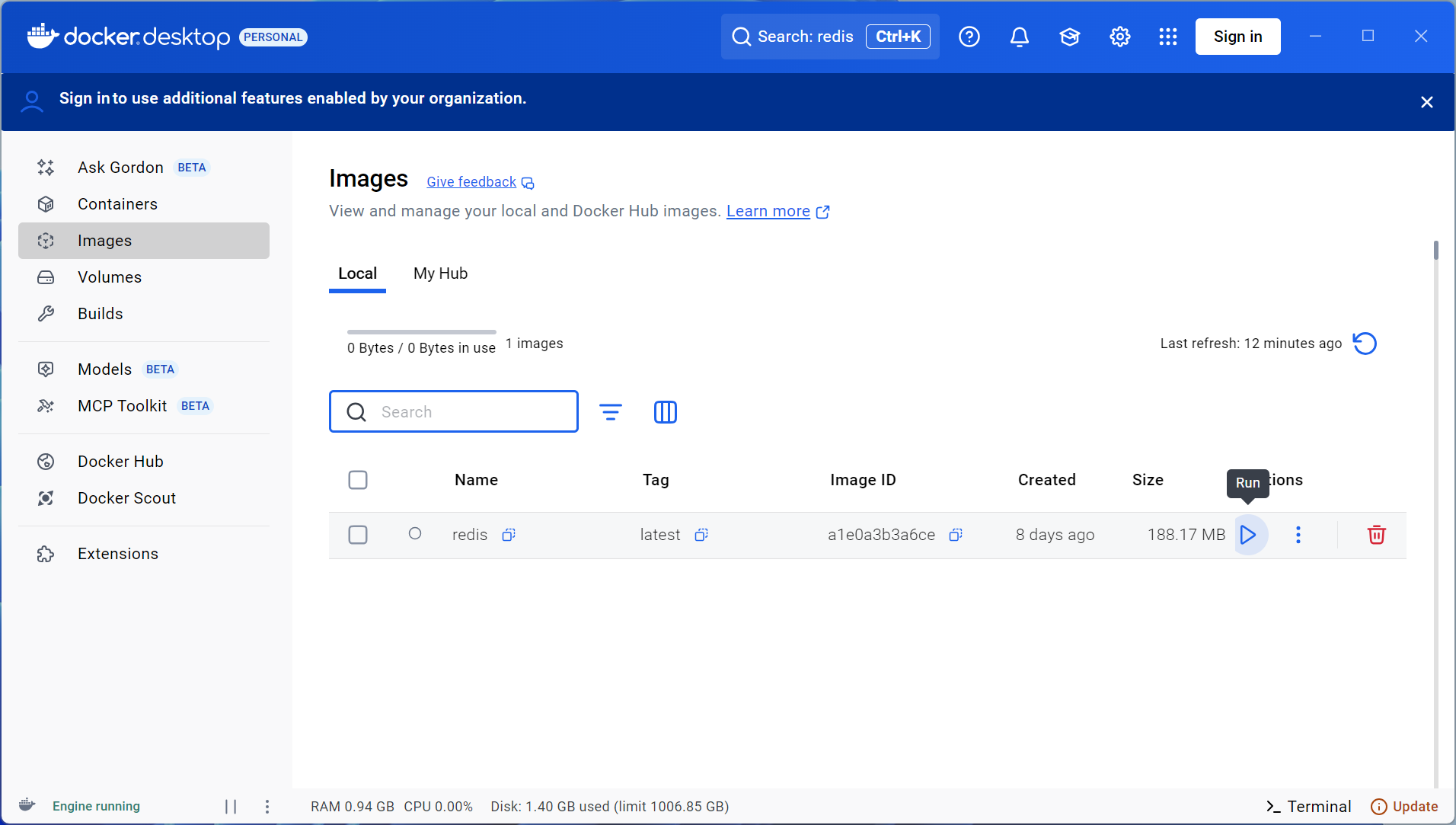The width and height of the screenshot is (1456, 825).
Task: Sort images by Size column
Action: pyautogui.click(x=1148, y=480)
